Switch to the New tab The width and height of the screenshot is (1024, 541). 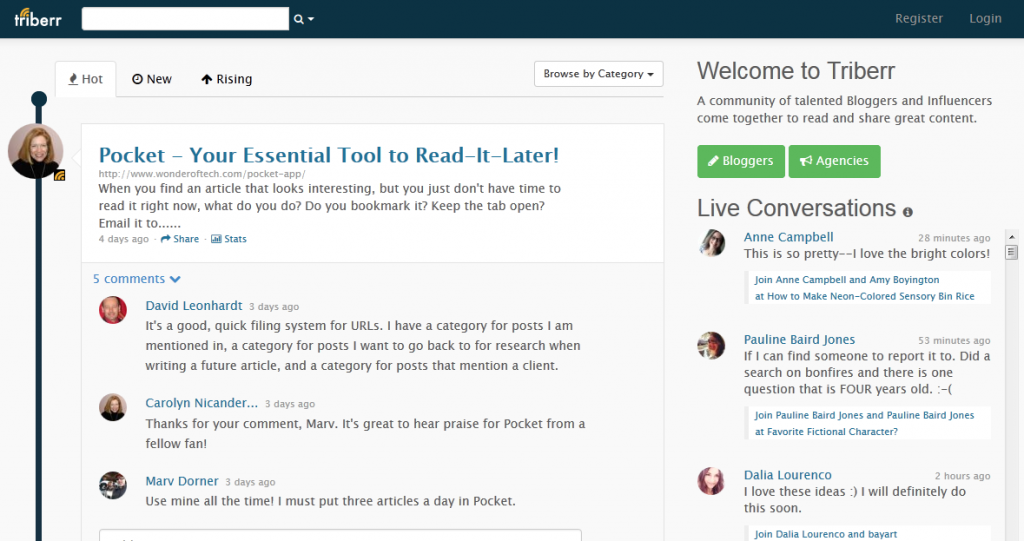click(x=152, y=79)
